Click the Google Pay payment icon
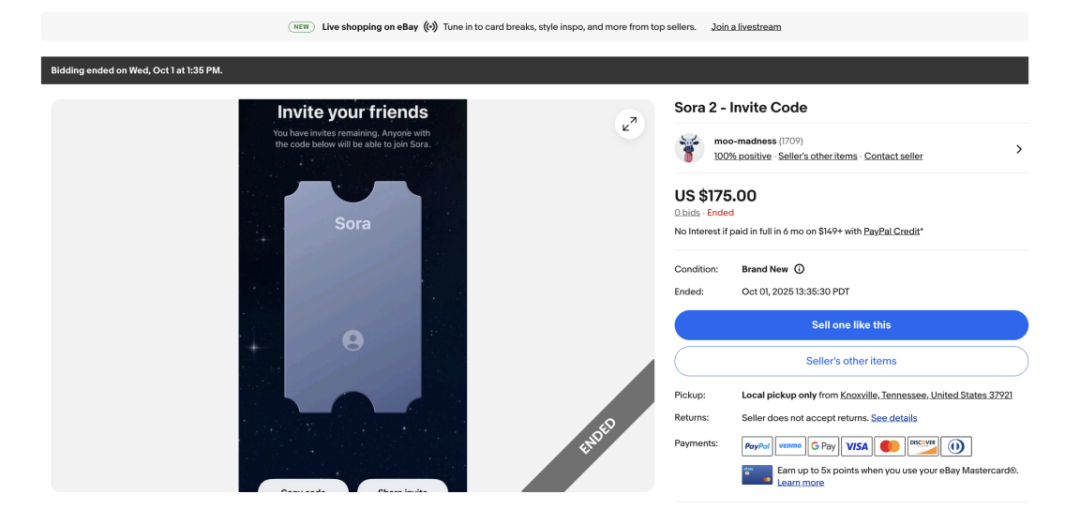This screenshot has height=509, width=1080. click(x=823, y=446)
